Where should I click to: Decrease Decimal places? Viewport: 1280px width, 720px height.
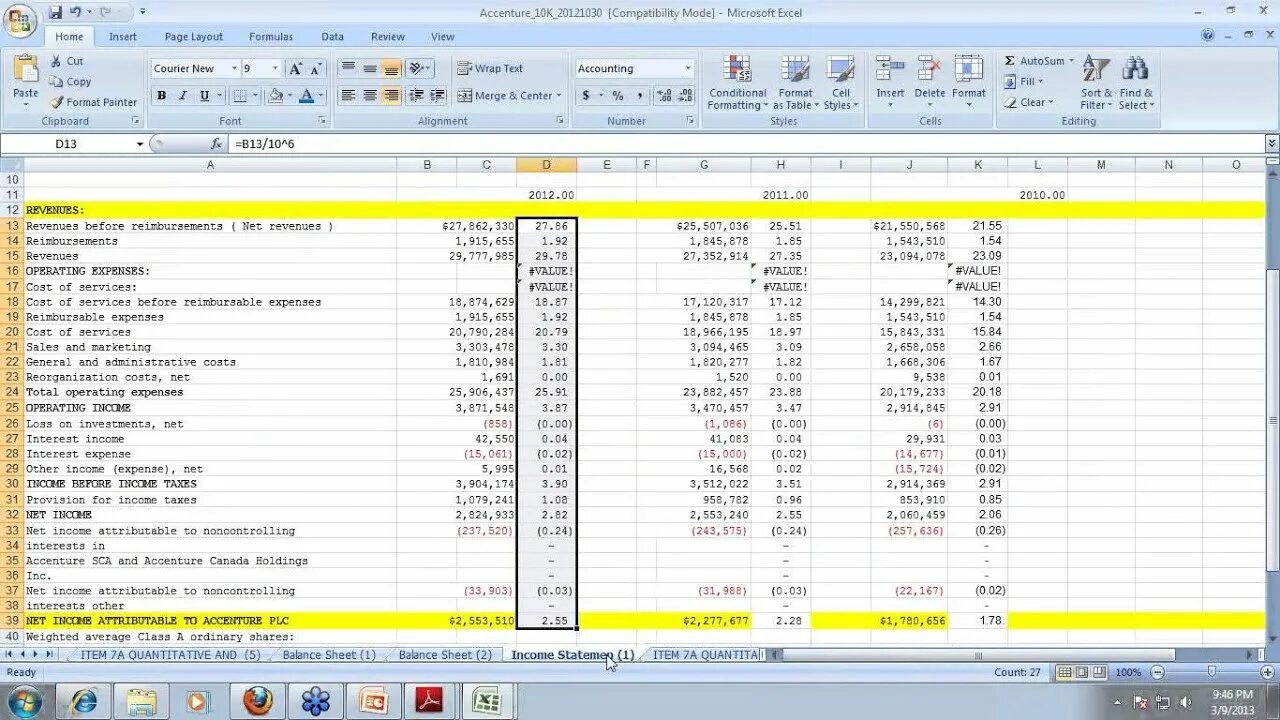pyautogui.click(x=685, y=96)
